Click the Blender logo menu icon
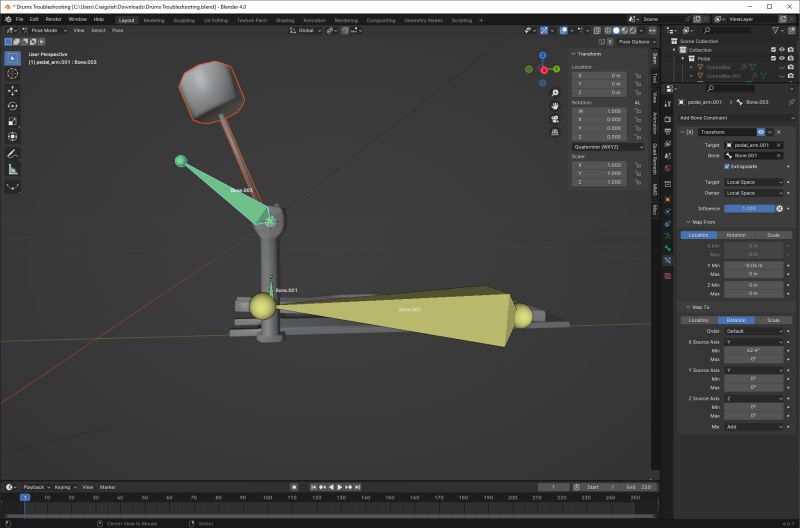The height and width of the screenshot is (528, 800). pos(8,19)
